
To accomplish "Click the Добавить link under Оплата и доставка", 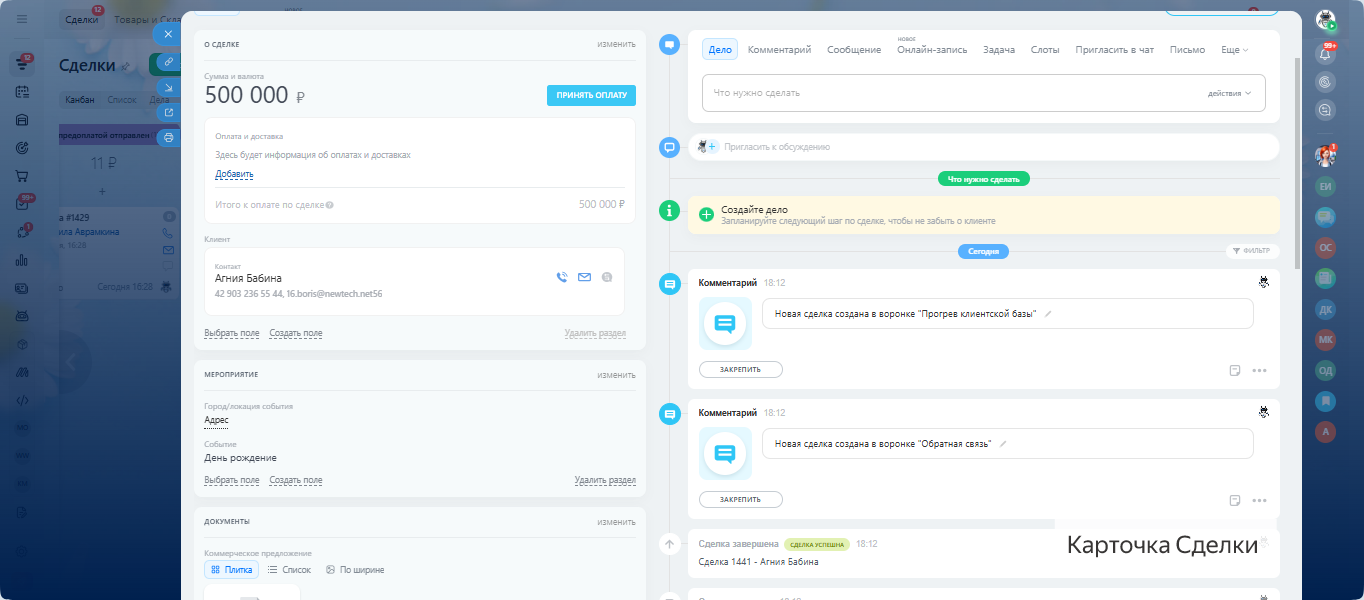I will click(234, 174).
